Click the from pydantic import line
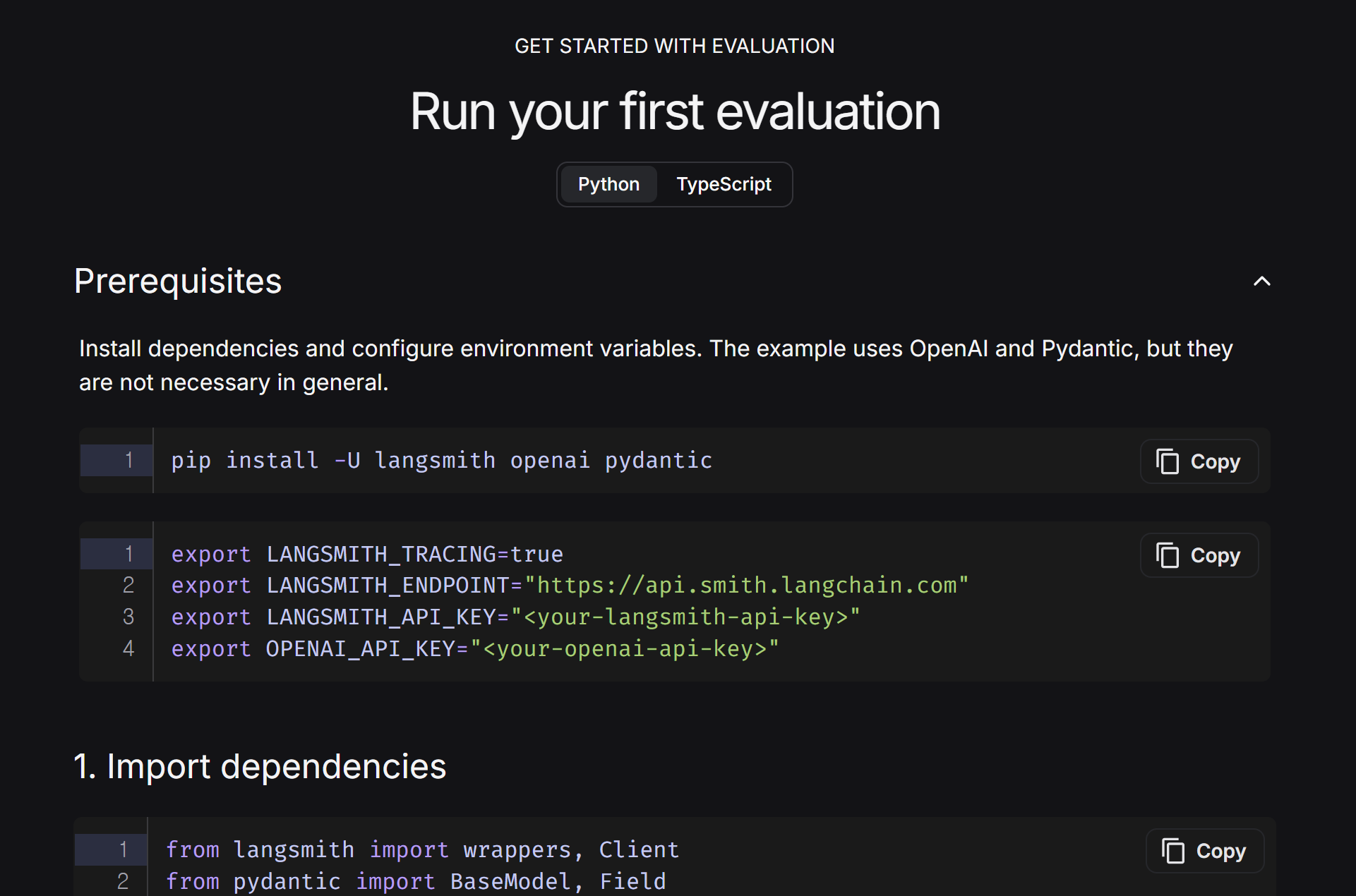Viewport: 1356px width, 896px height. [x=415, y=882]
